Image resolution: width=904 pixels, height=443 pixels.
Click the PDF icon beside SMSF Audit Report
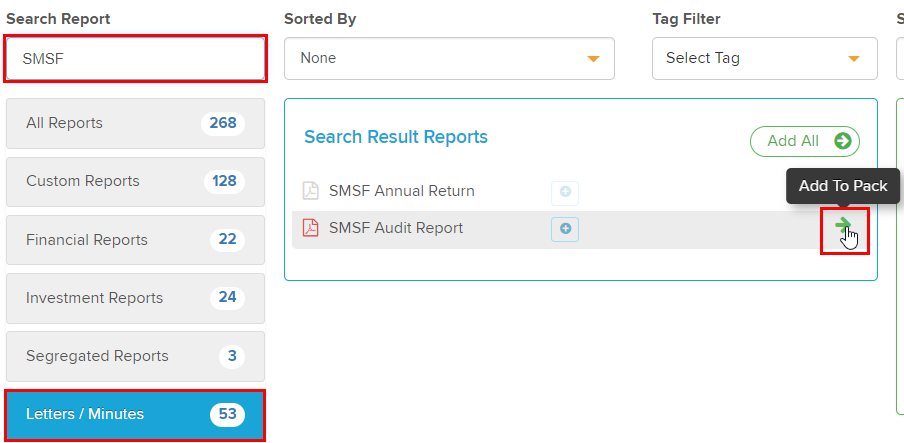(310, 228)
